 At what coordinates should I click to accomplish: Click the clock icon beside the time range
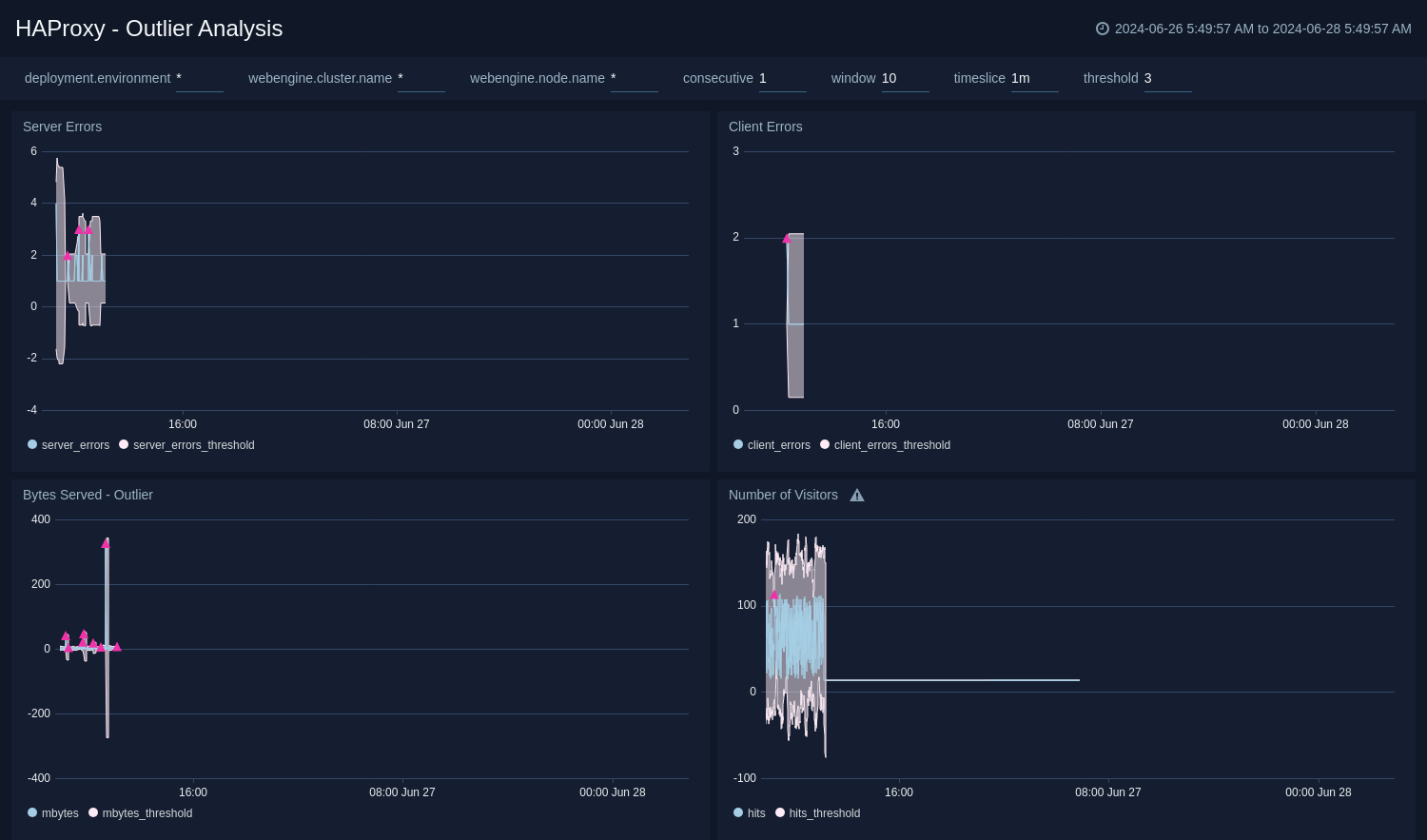[1103, 29]
